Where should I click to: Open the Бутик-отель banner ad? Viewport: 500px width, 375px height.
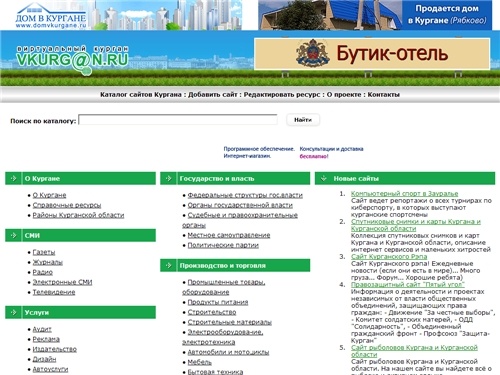tap(372, 54)
